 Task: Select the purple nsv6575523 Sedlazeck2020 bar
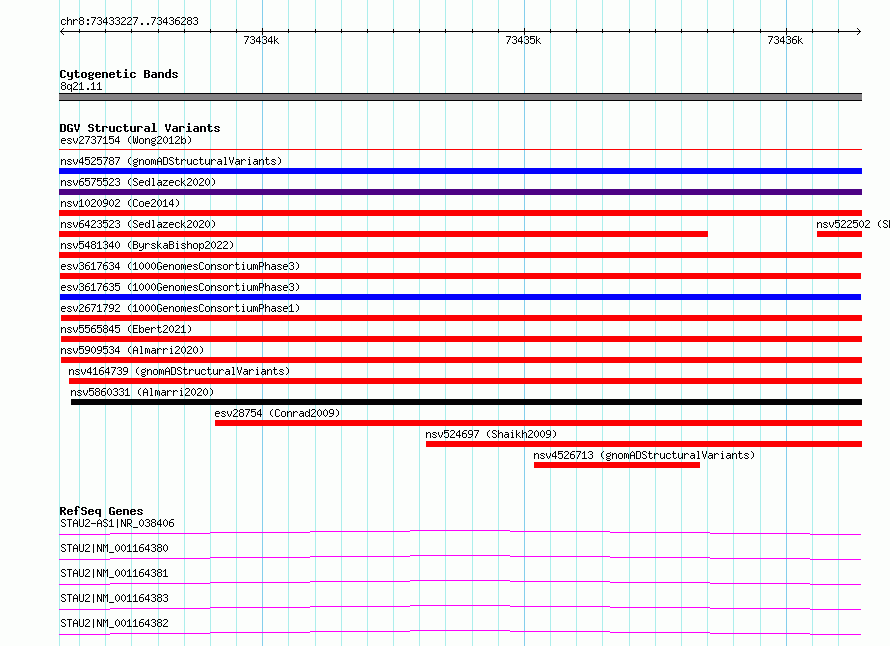click(x=460, y=192)
